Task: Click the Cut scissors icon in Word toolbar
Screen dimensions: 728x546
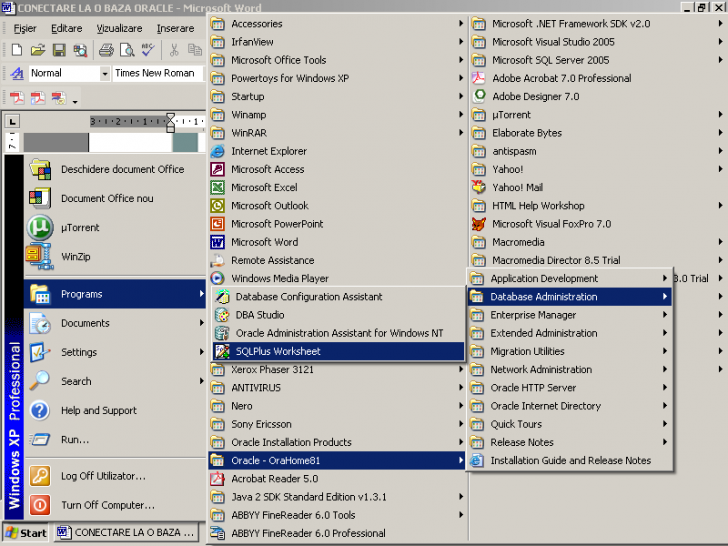Action: 174,50
